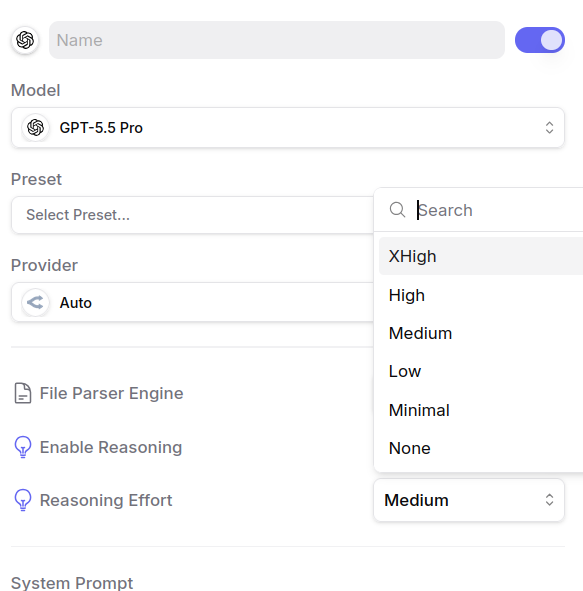Click the Auto provider arrow icon
The image size is (583, 591).
pos(35,302)
